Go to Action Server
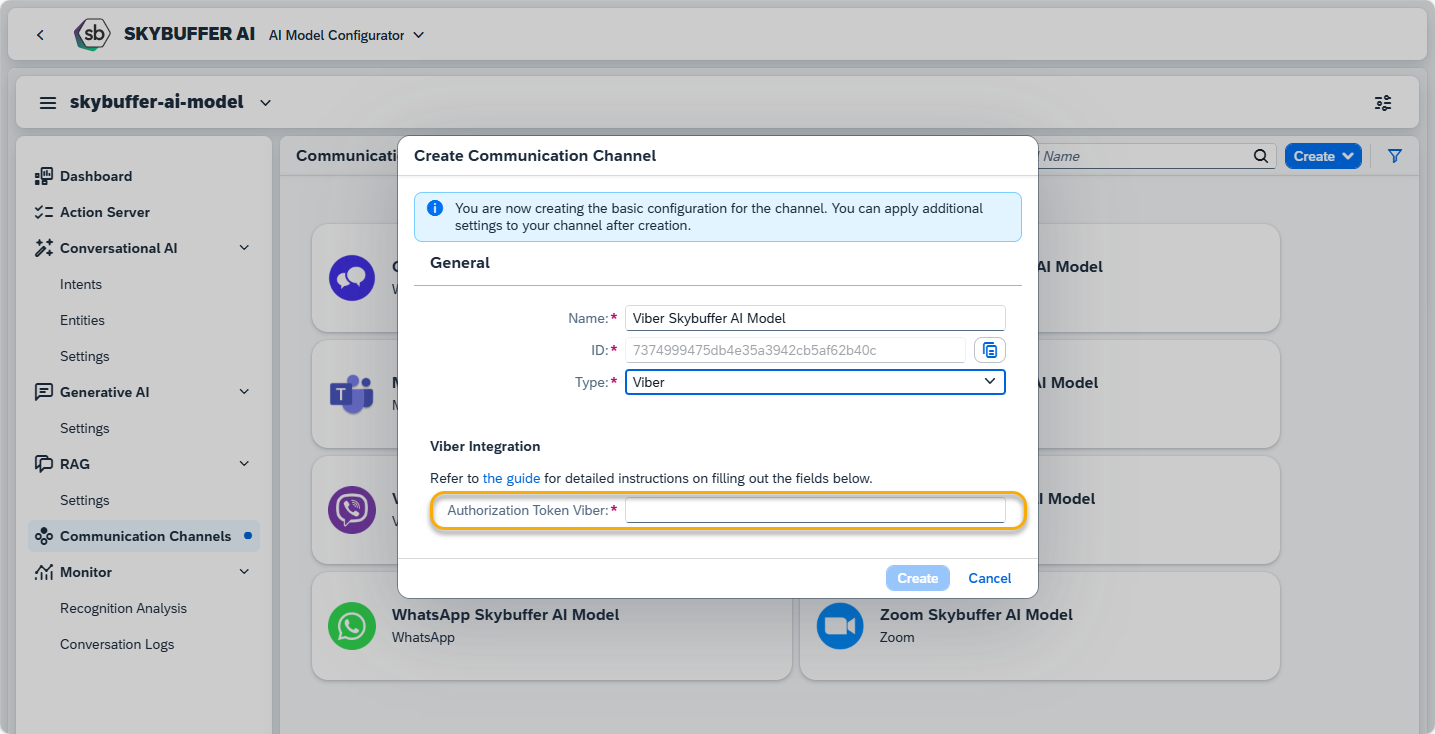This screenshot has height=734, width=1435. pyautogui.click(x=105, y=212)
